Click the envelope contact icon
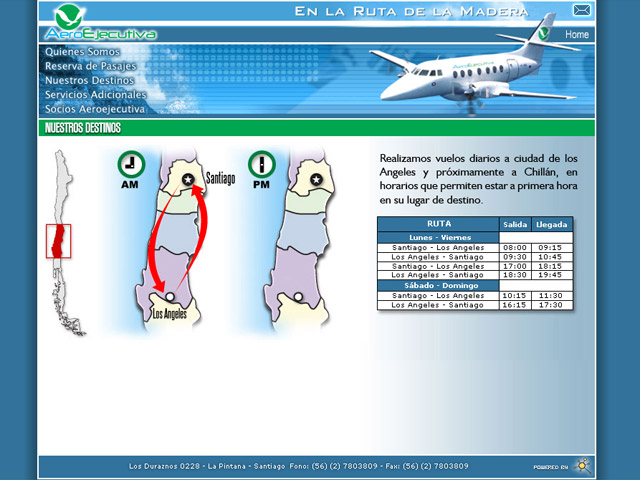 point(581,10)
